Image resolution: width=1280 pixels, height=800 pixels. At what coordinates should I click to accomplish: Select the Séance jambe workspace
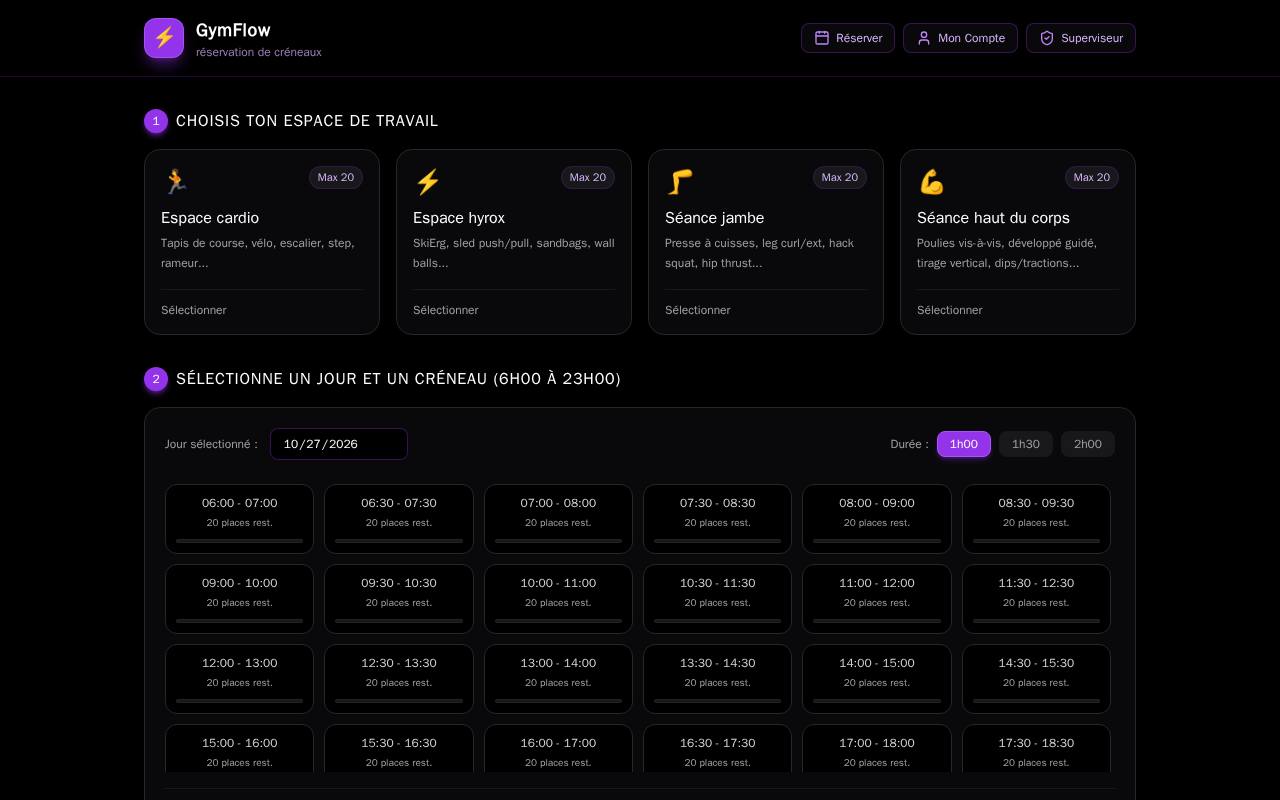[x=766, y=242]
